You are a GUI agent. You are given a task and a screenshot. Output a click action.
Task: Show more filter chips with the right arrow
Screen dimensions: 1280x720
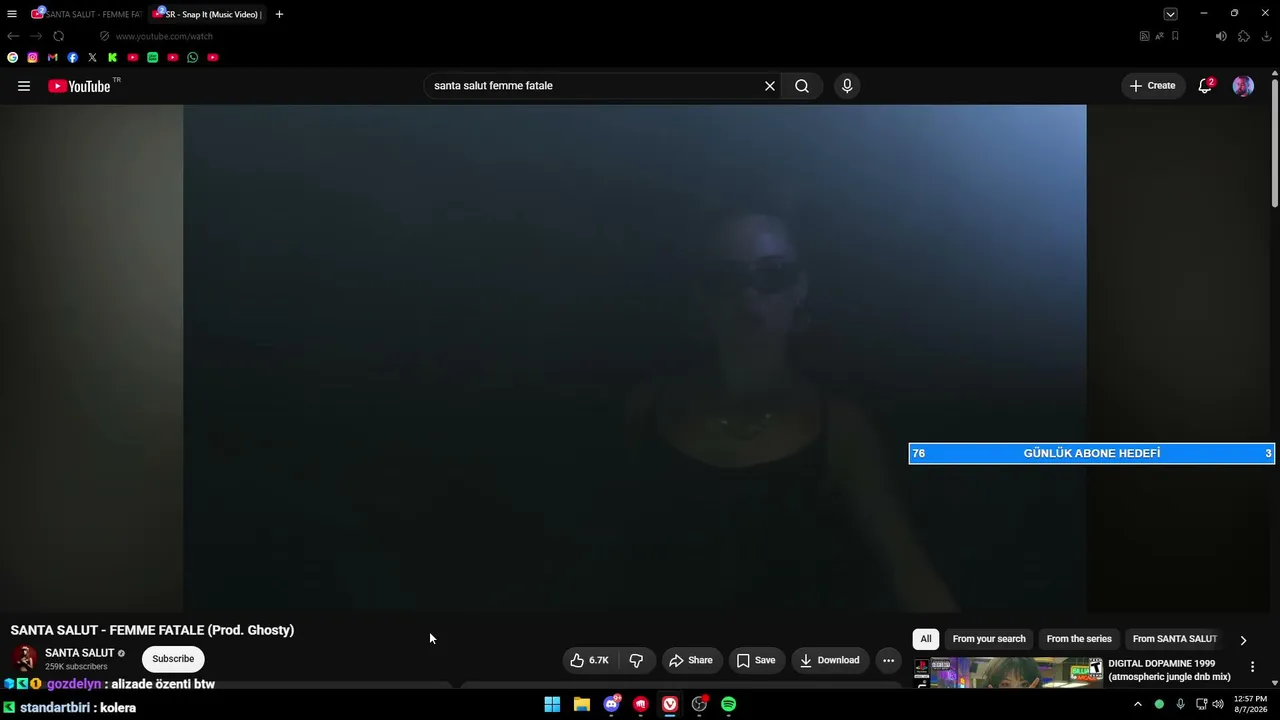coord(1243,640)
